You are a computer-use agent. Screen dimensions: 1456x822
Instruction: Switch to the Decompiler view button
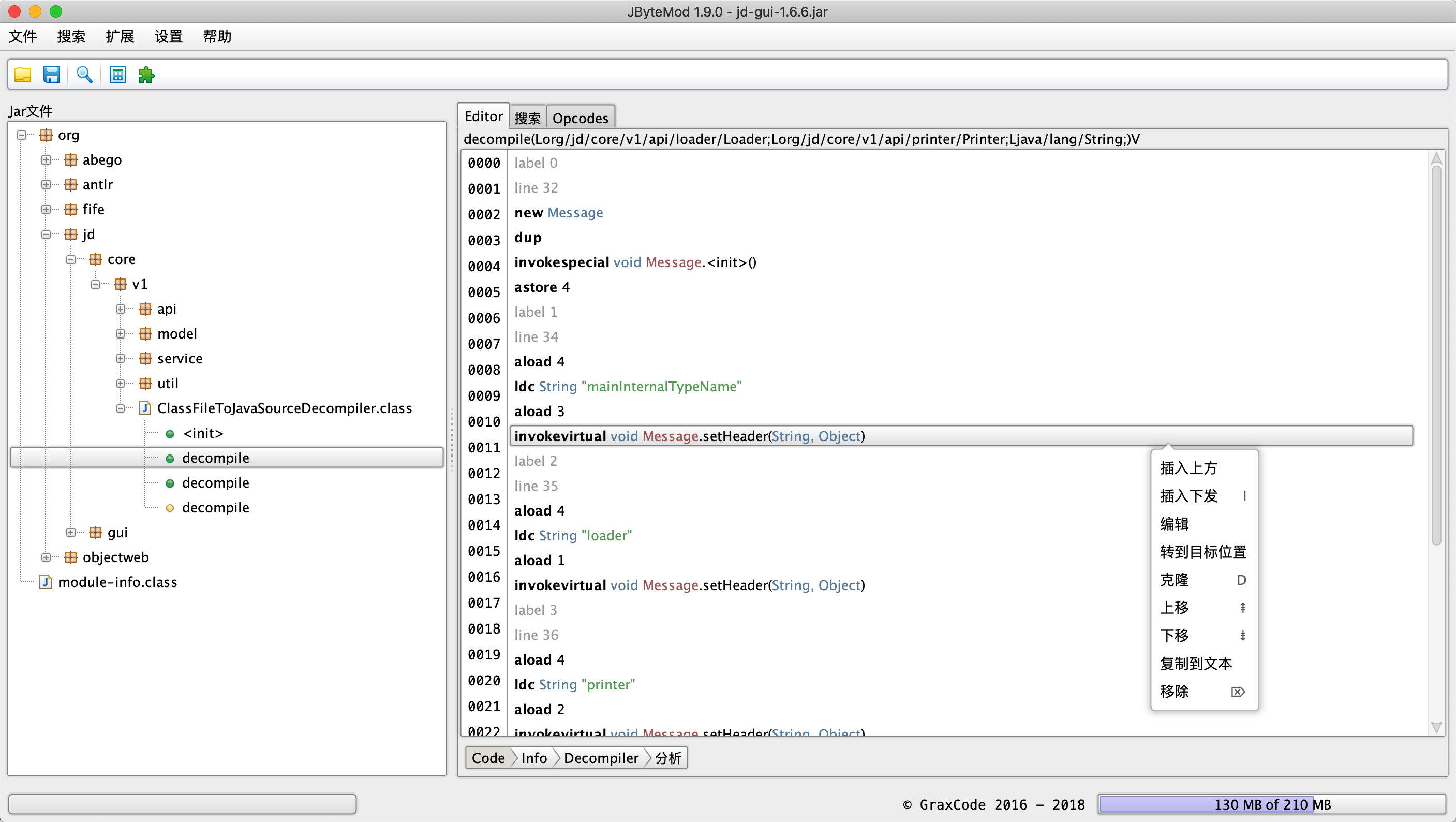point(600,758)
